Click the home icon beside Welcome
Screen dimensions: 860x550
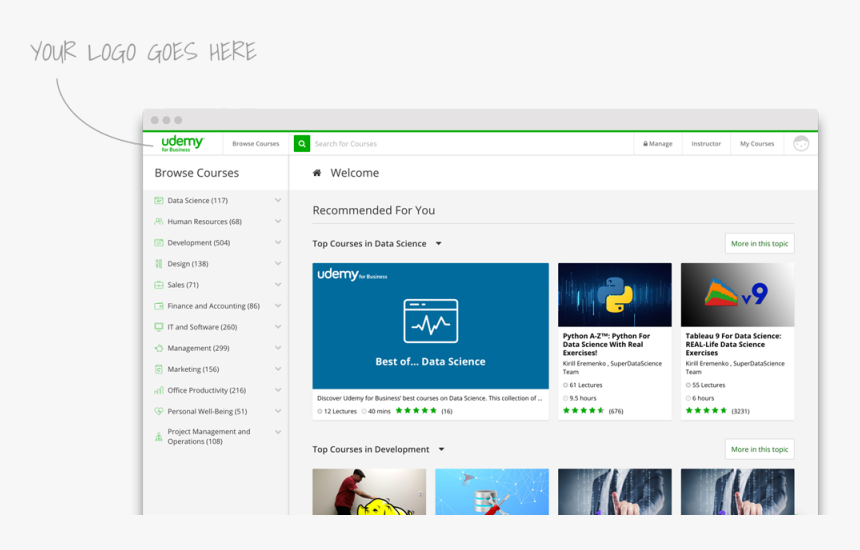click(317, 173)
